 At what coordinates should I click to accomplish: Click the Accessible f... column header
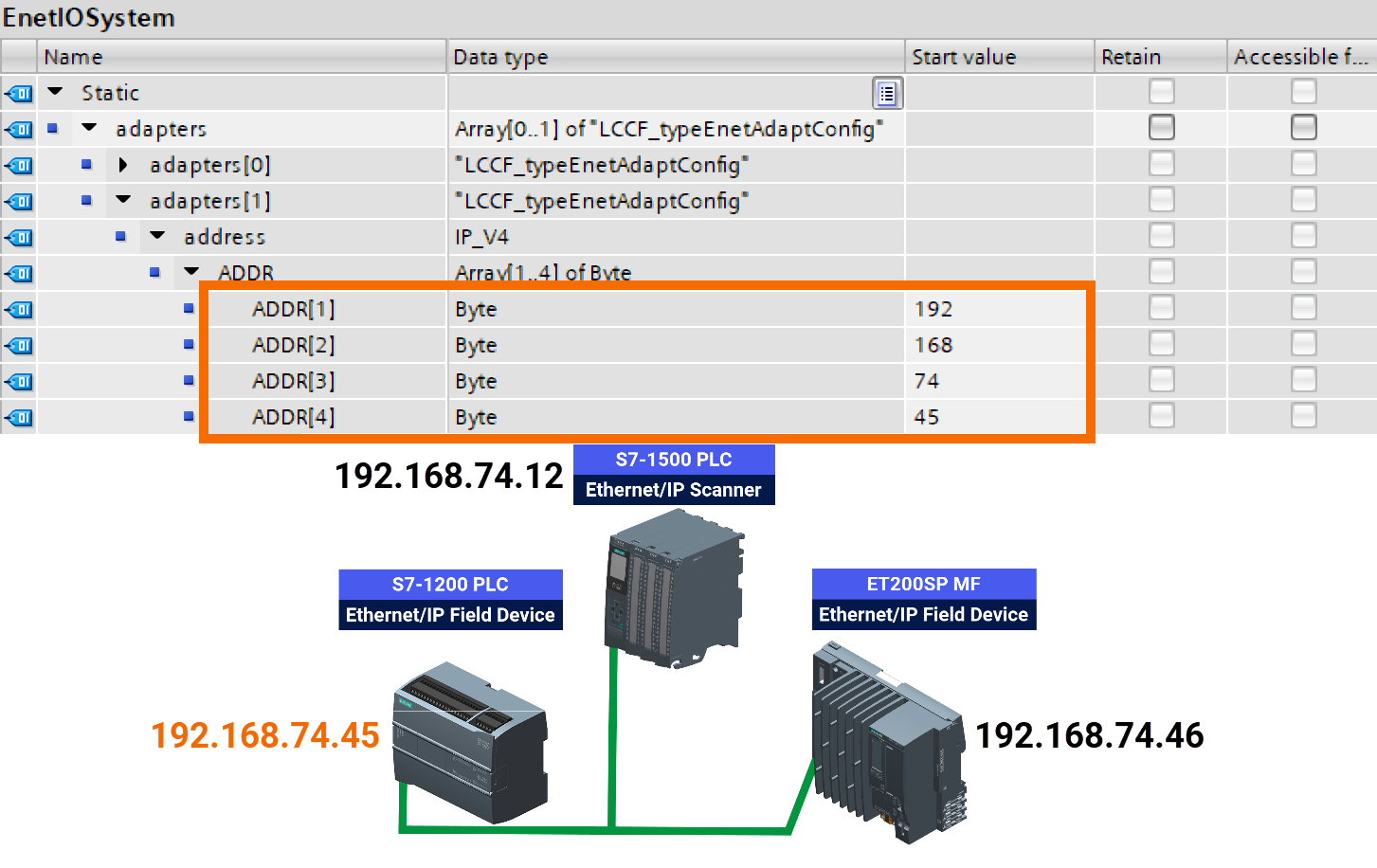tap(1302, 57)
